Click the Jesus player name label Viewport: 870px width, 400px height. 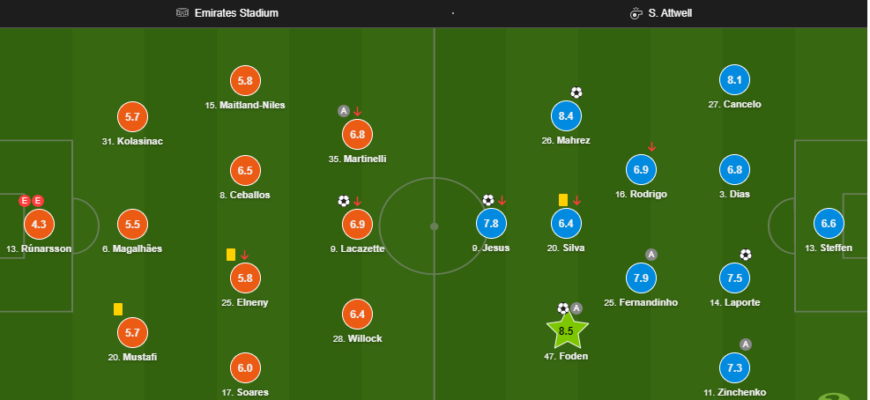pyautogui.click(x=490, y=248)
